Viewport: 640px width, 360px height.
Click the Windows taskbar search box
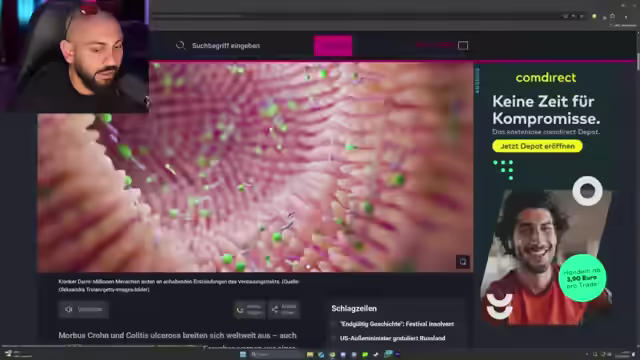click(x=276, y=354)
